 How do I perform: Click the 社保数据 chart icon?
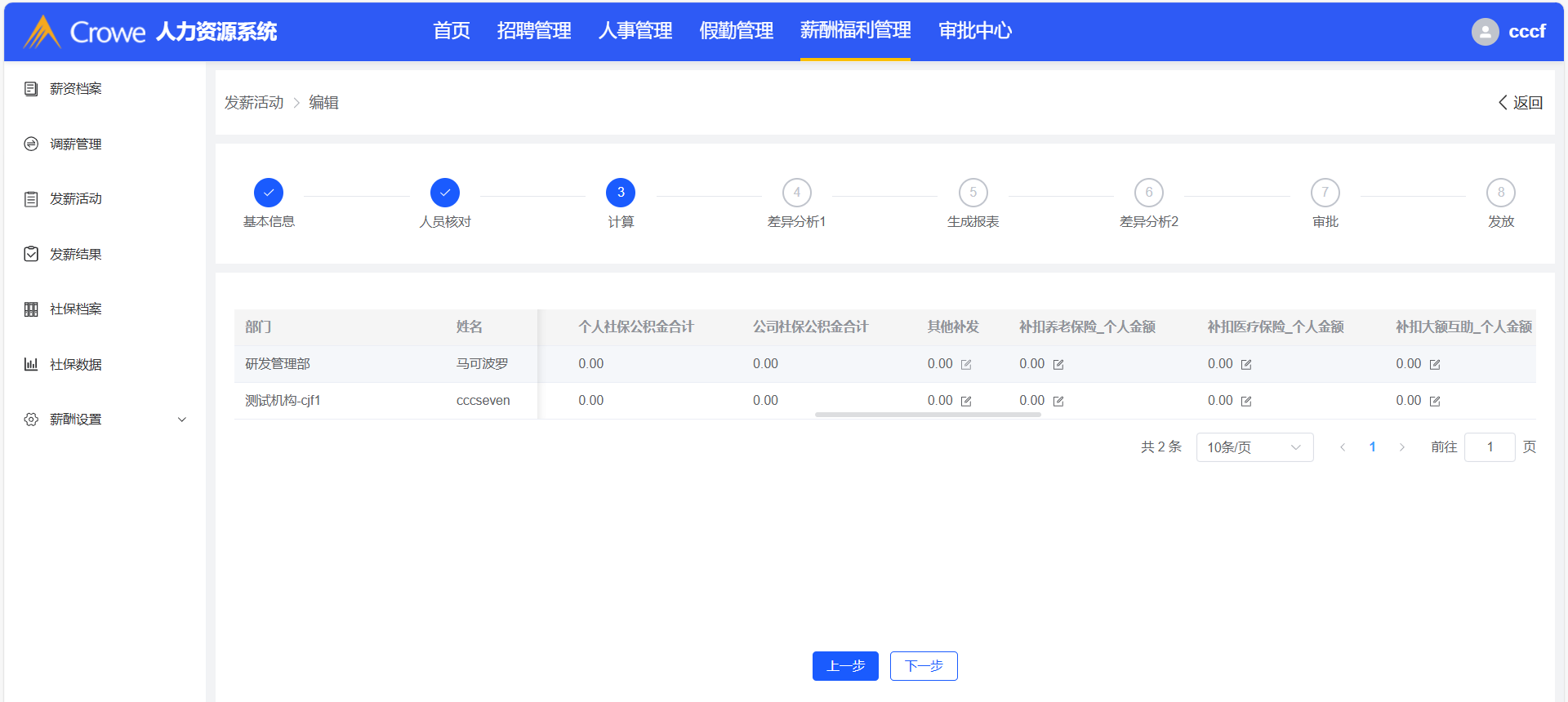click(x=31, y=365)
